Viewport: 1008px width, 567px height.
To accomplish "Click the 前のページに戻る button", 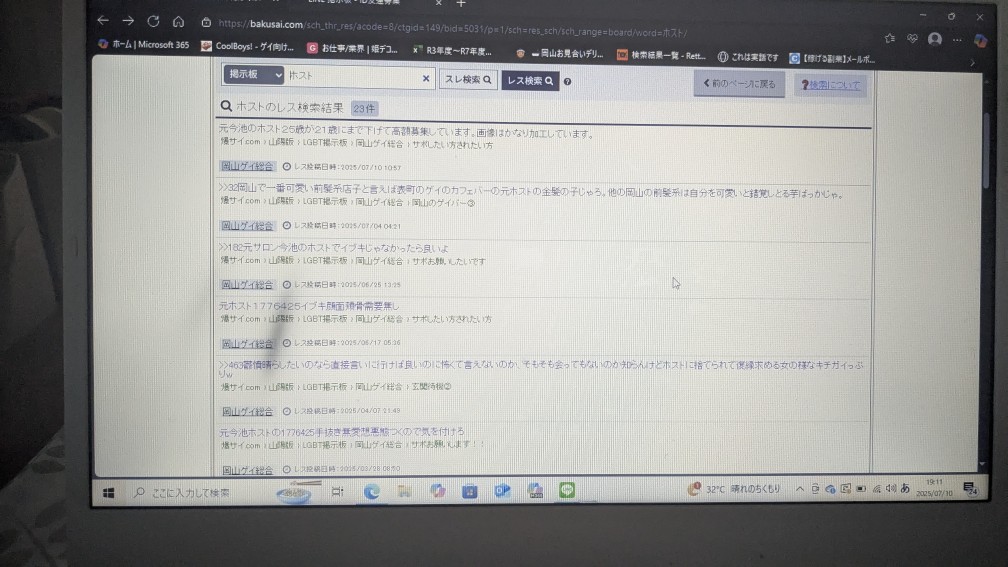I will [739, 84].
